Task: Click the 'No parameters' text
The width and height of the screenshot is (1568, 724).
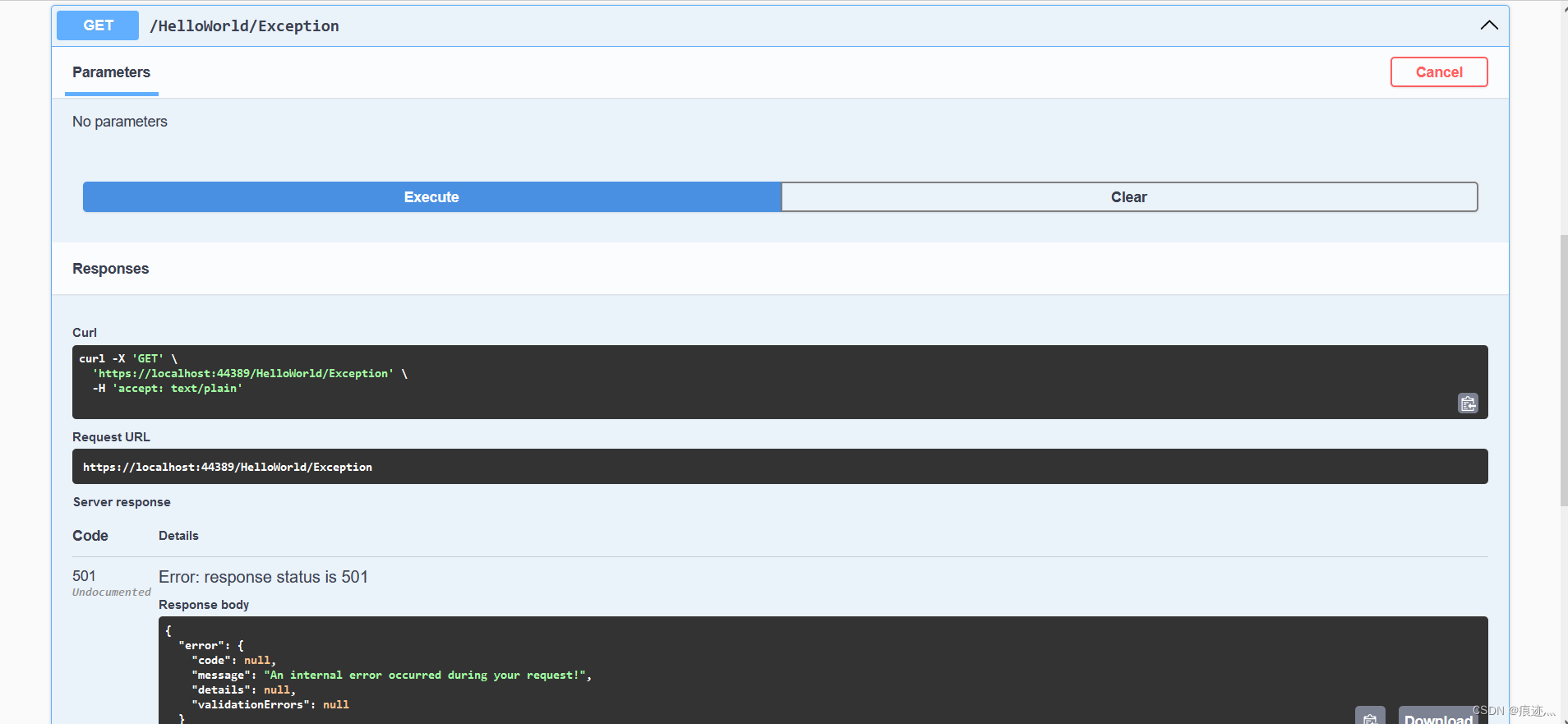Action: [x=120, y=122]
